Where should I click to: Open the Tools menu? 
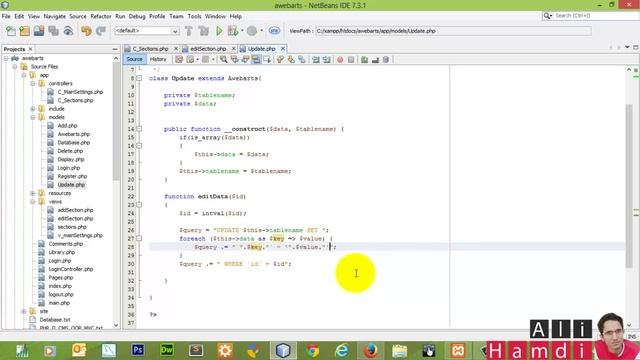pyautogui.click(x=194, y=16)
